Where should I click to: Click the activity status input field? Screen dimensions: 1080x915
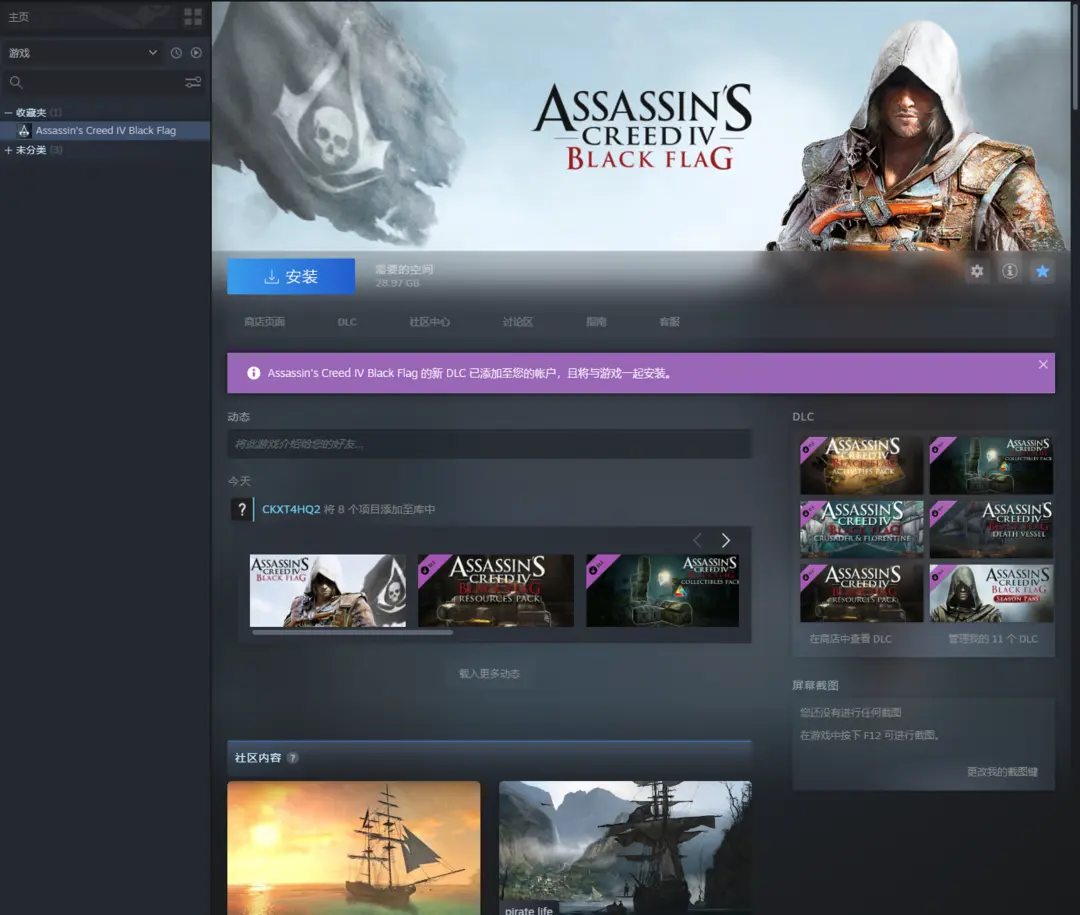(489, 444)
